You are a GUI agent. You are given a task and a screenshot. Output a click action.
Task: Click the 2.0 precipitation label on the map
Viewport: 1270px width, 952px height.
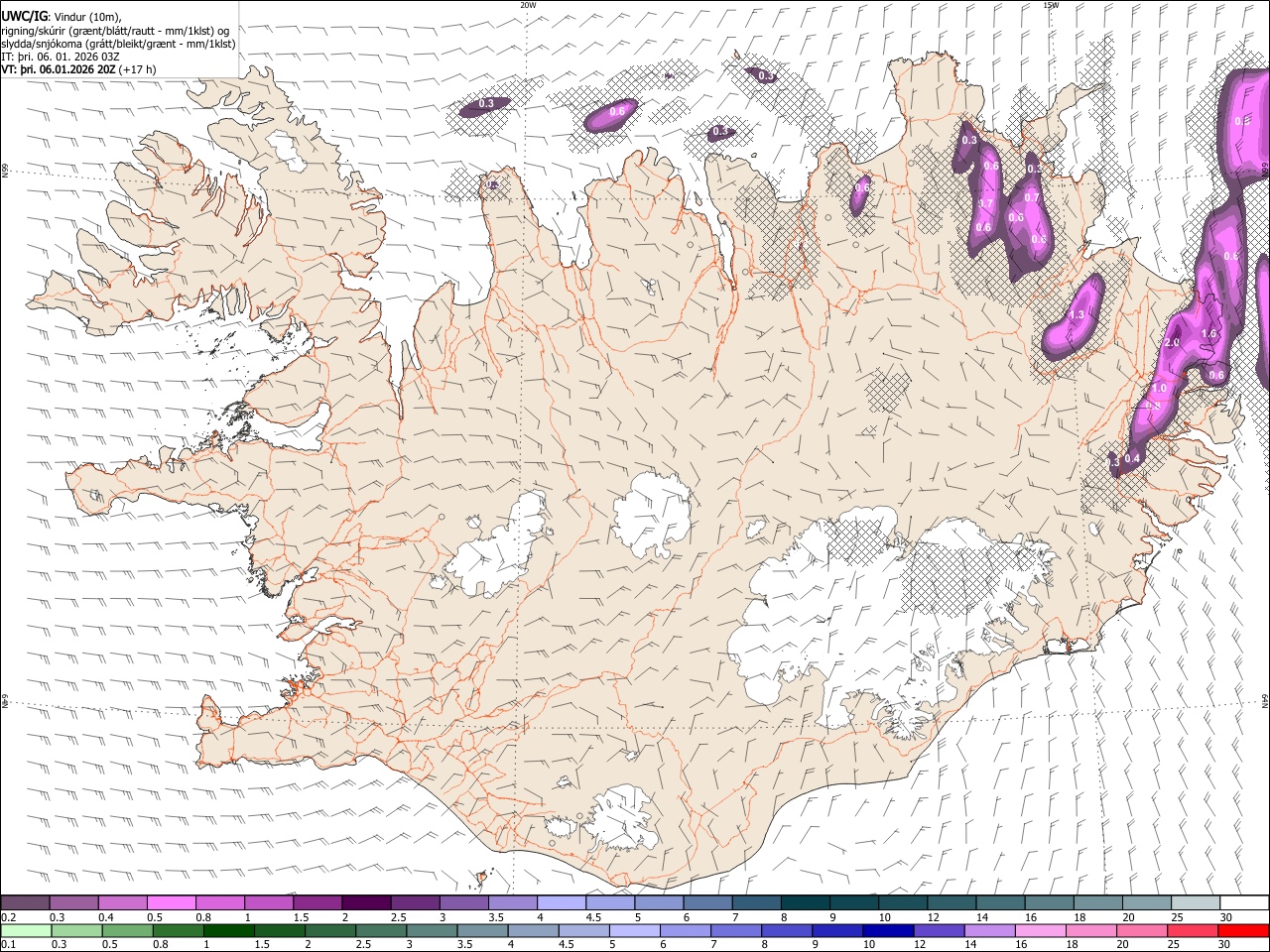(x=1172, y=343)
